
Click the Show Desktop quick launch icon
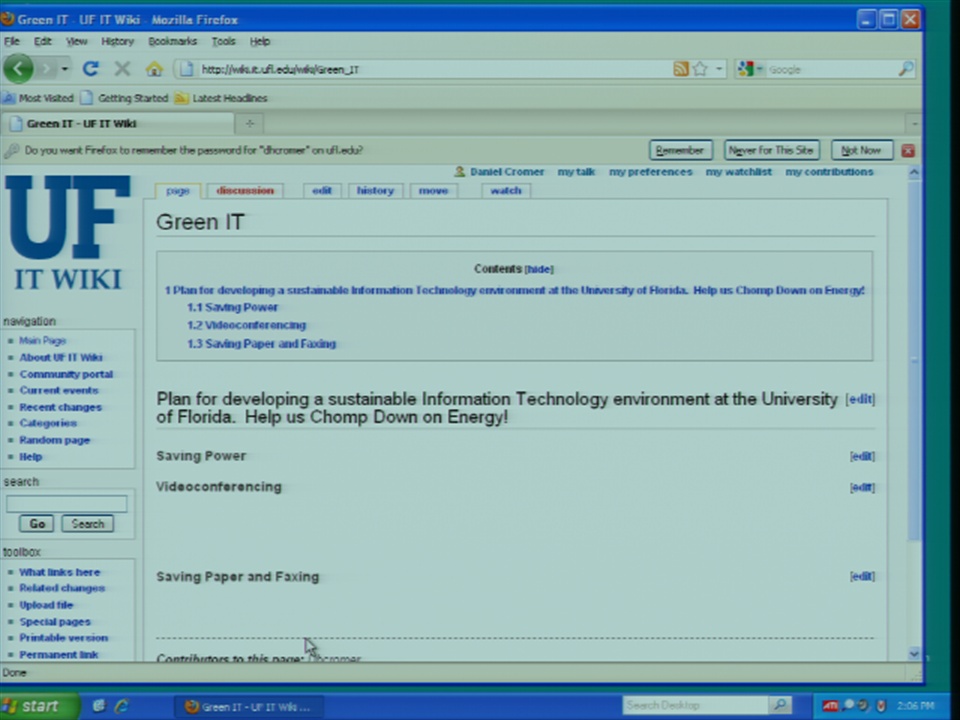[99, 707]
